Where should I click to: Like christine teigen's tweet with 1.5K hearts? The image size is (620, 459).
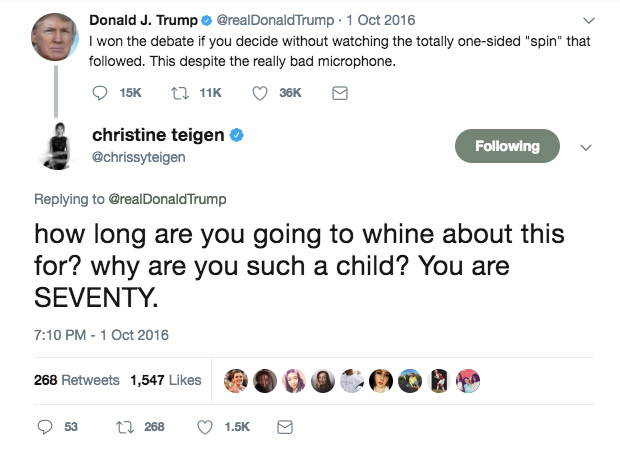coord(205,427)
